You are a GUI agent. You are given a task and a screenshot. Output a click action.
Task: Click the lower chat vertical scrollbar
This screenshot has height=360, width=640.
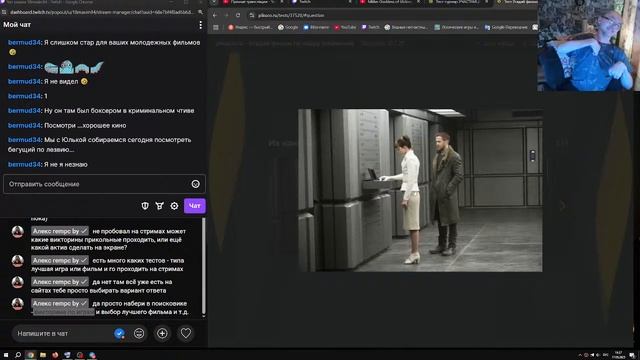[x=204, y=265]
